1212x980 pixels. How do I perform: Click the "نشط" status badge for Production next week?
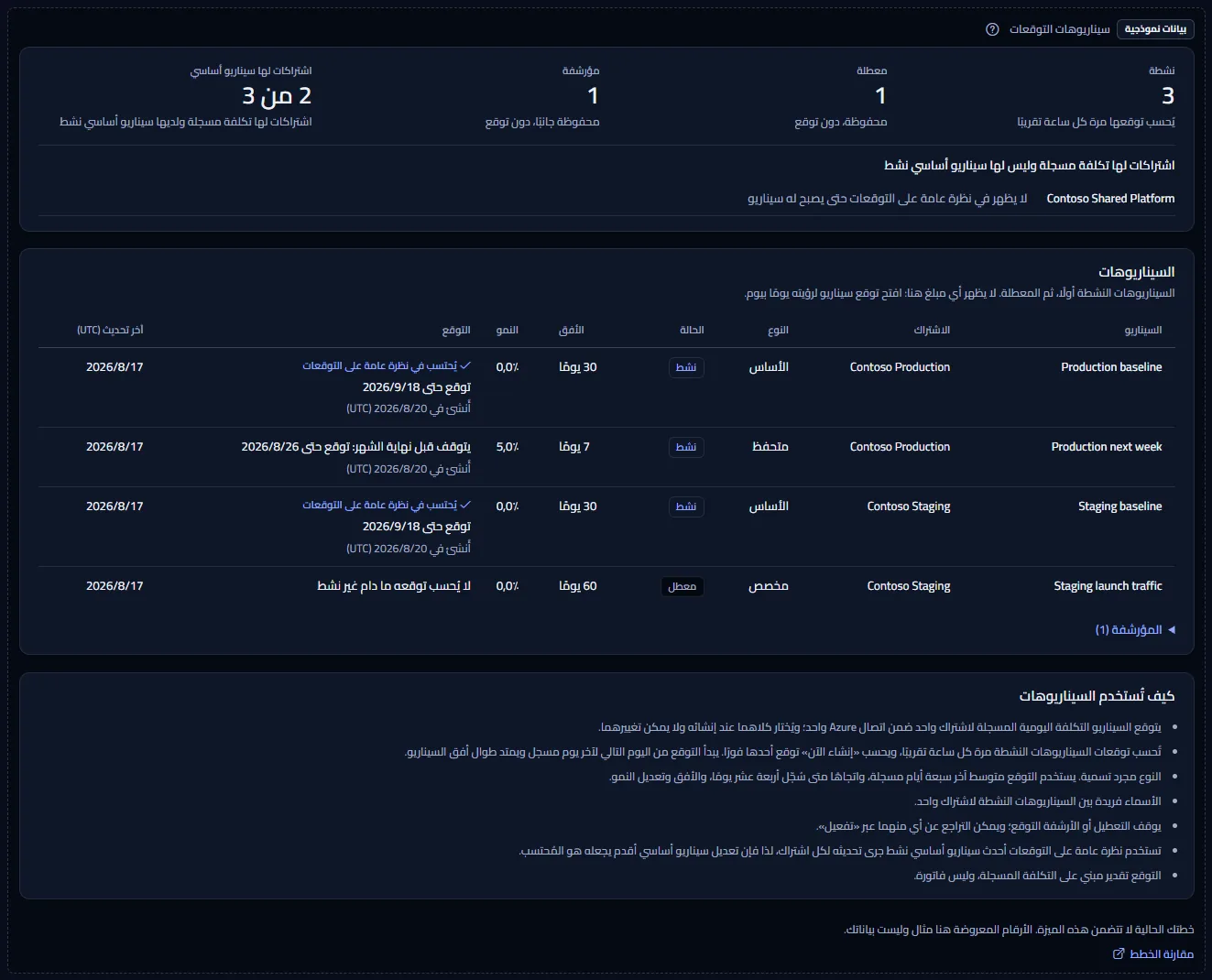[x=686, y=447]
